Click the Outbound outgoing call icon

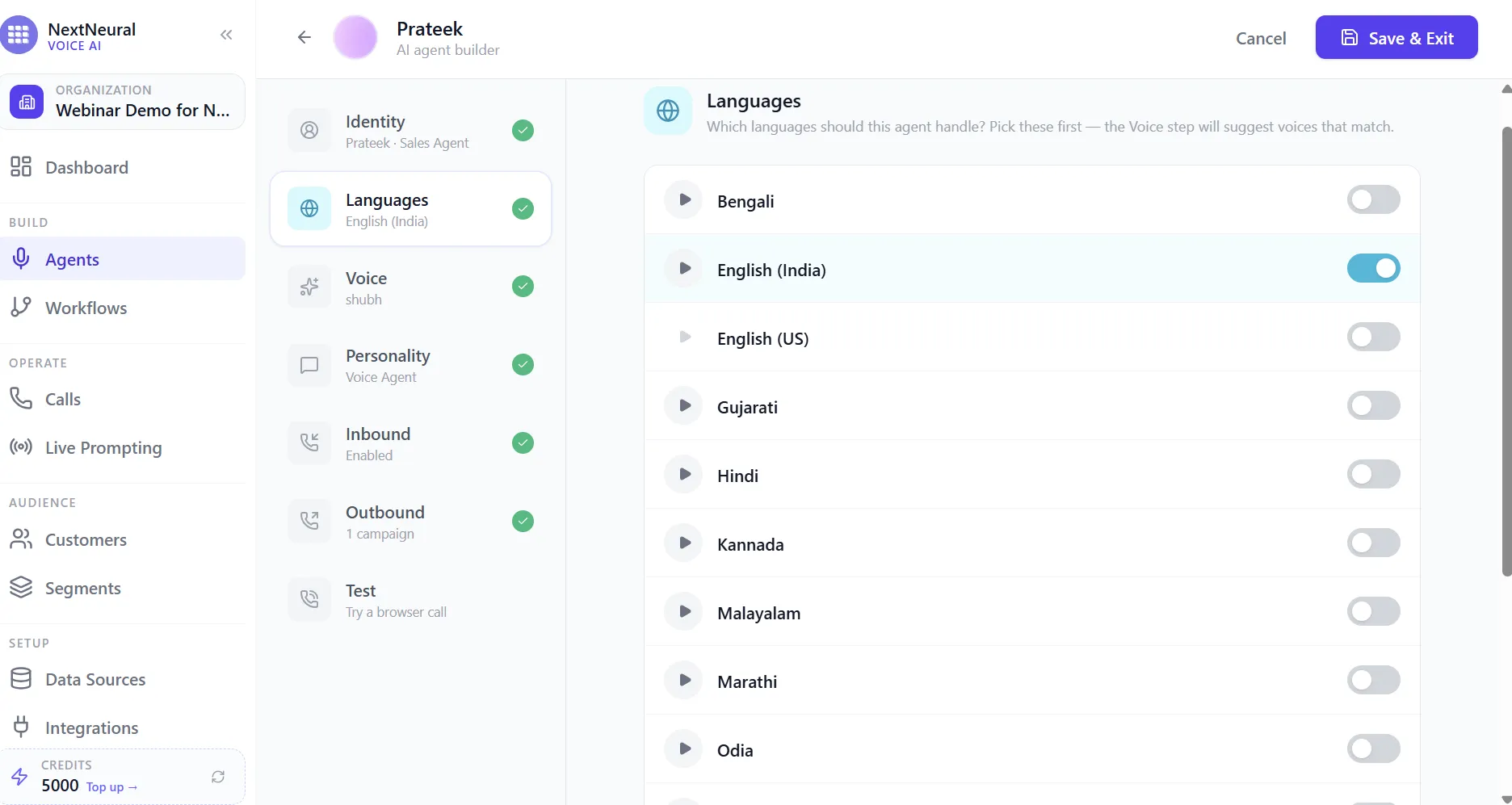click(309, 521)
